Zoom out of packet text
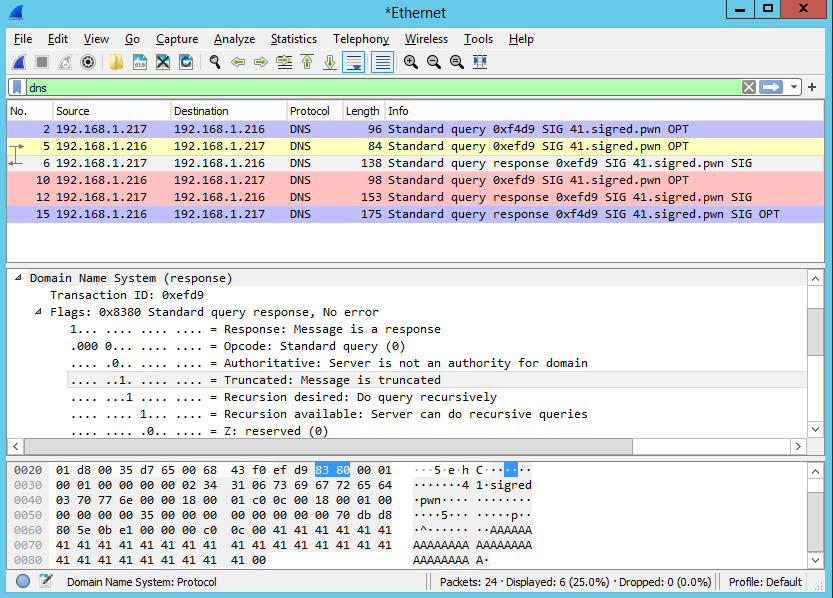The image size is (833, 598). 434,62
